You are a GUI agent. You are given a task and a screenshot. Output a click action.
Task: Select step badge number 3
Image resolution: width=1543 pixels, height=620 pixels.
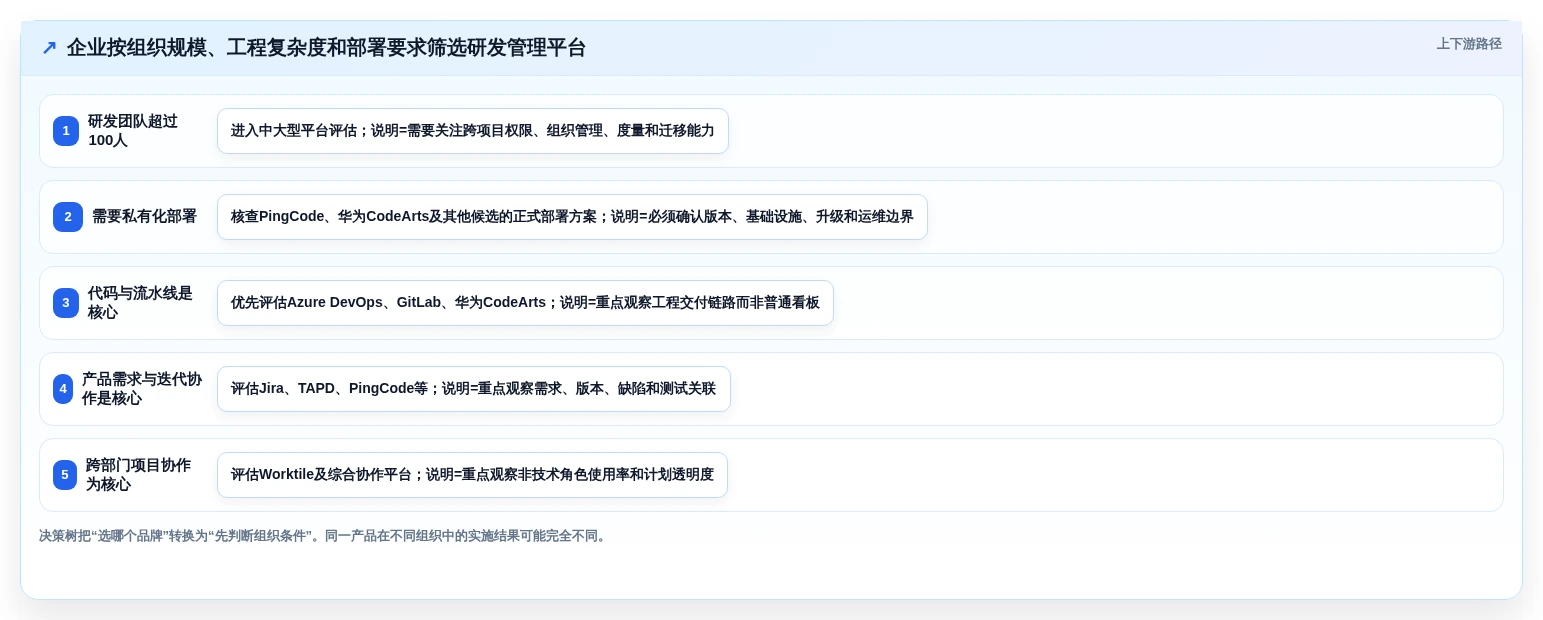tap(66, 303)
